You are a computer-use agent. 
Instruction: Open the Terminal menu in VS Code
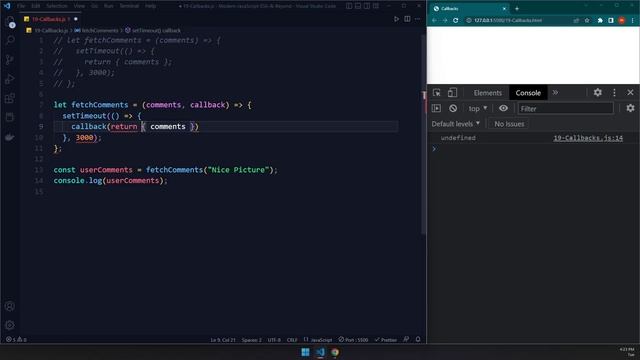(129, 6)
